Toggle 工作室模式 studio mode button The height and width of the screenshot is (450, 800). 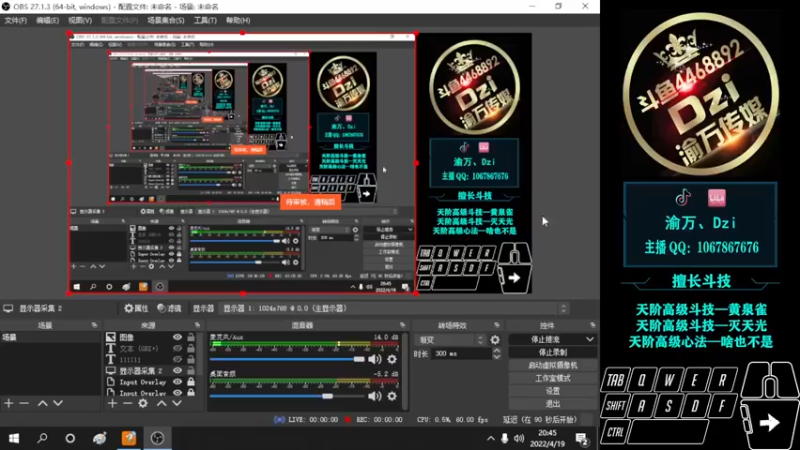click(x=553, y=378)
